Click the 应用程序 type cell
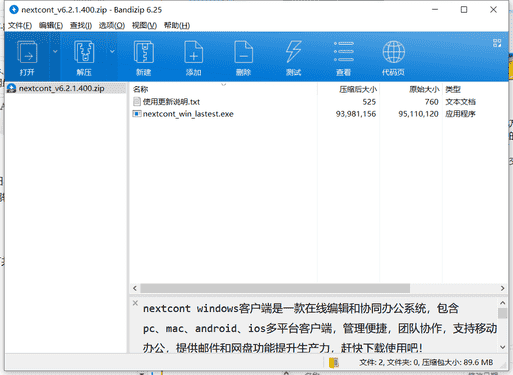 (x=460, y=114)
